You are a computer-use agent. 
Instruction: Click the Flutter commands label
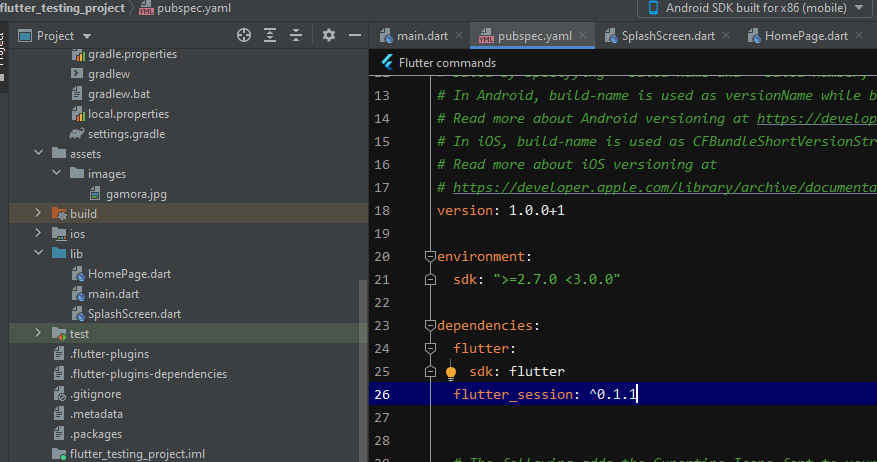[x=447, y=63]
